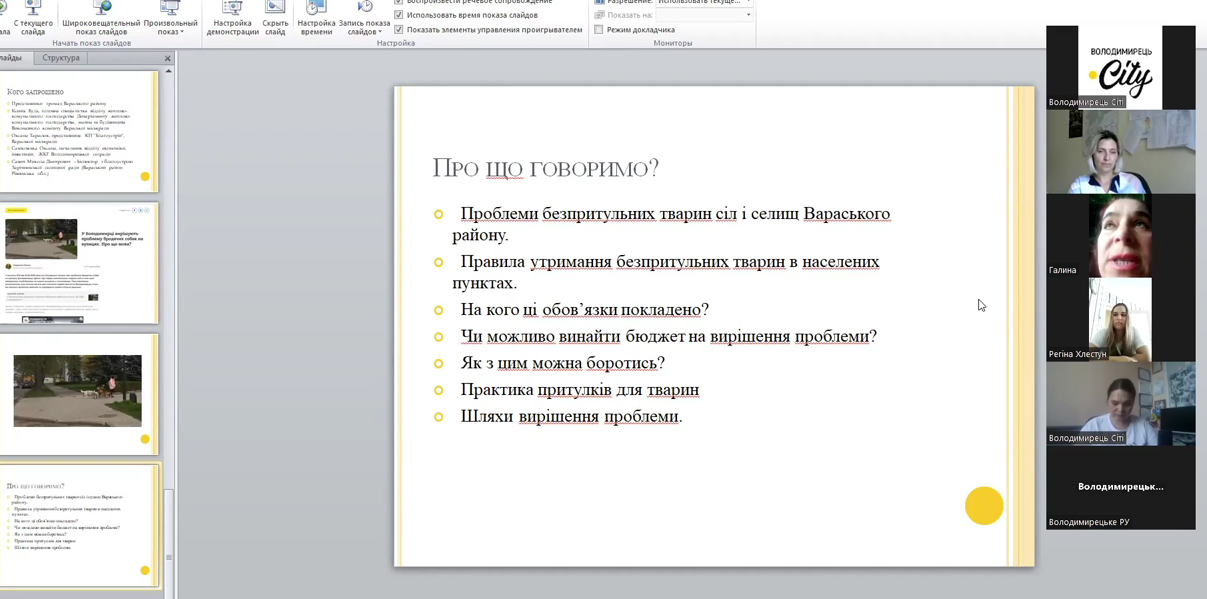Image resolution: width=1207 pixels, height=599 pixels.
Task: Toggle 'Использовать время показа слайдов' checkbox
Action: coord(399,15)
